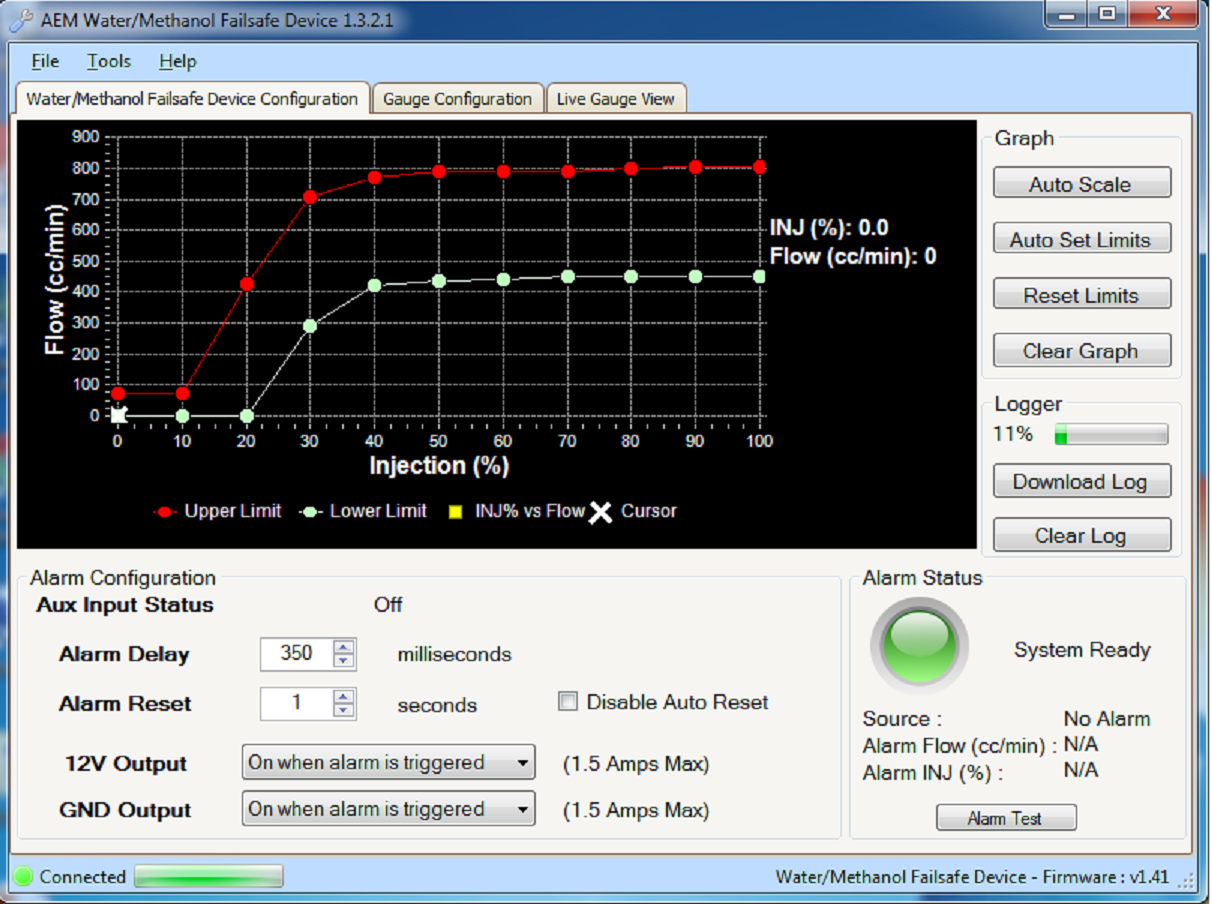
Task: Click the green Connected status indicator icon
Action: click(24, 877)
